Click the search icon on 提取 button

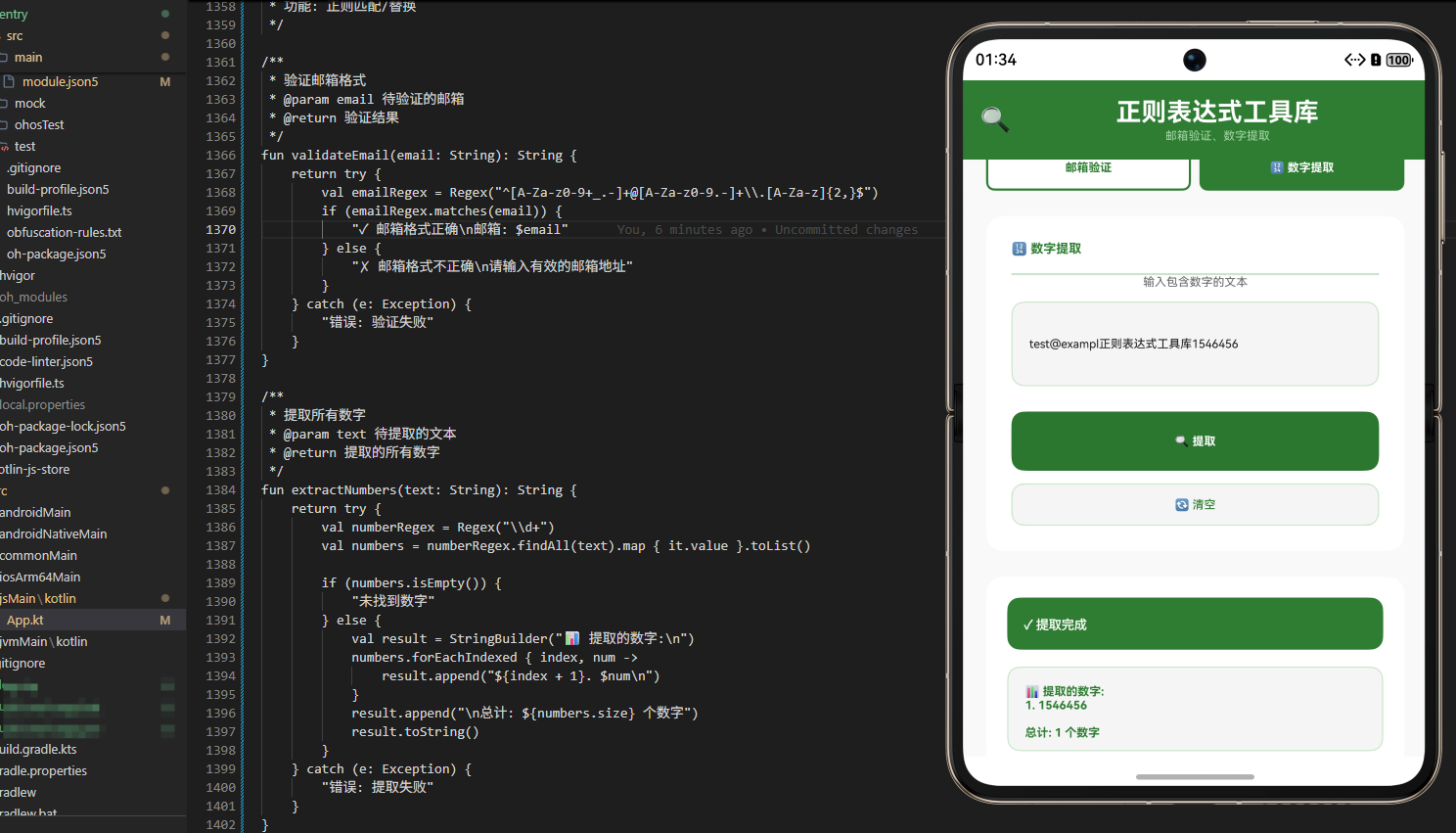pos(1181,441)
